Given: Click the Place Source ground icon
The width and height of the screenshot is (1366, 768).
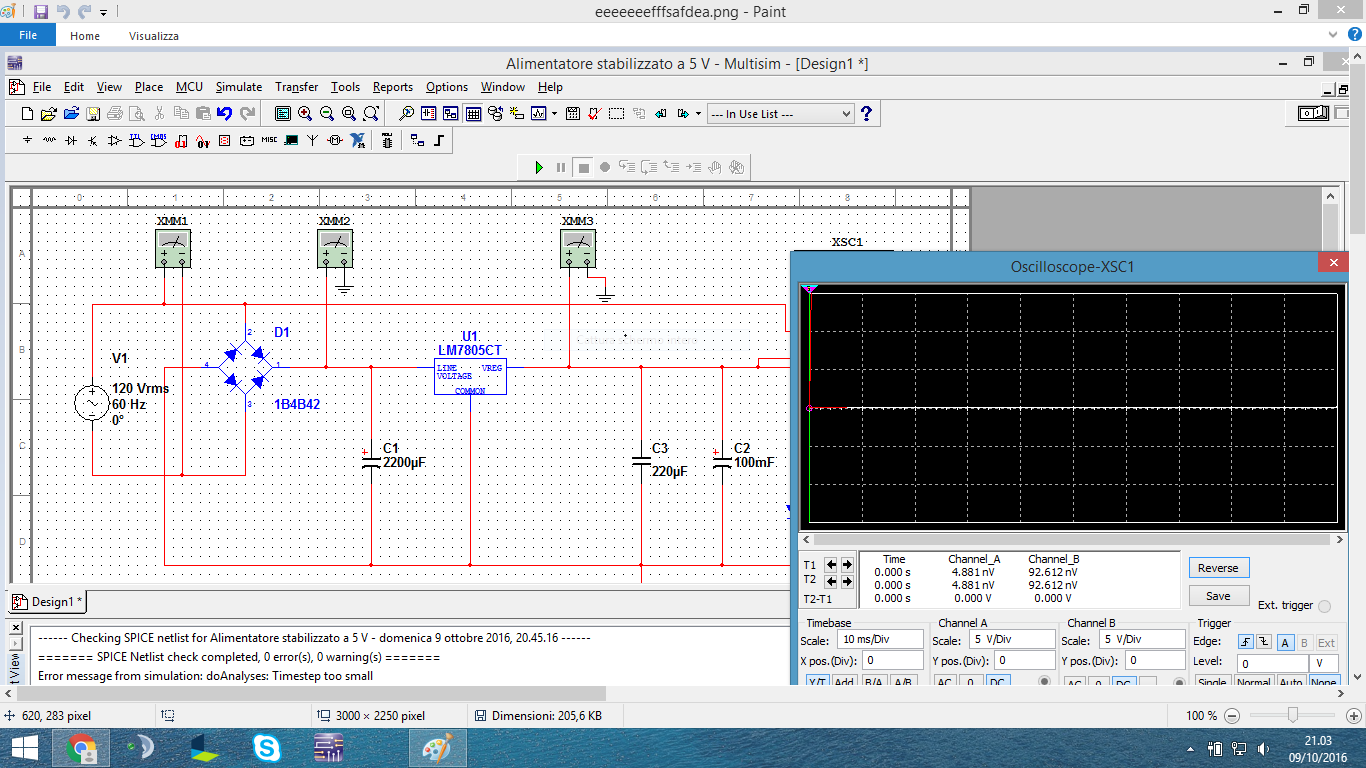Looking at the screenshot, I should (x=27, y=141).
